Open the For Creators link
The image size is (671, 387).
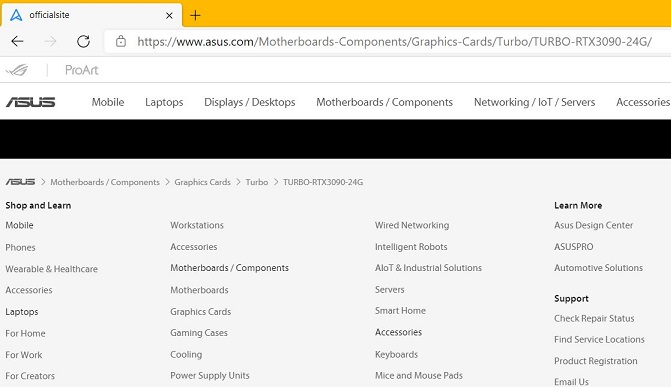coord(30,376)
